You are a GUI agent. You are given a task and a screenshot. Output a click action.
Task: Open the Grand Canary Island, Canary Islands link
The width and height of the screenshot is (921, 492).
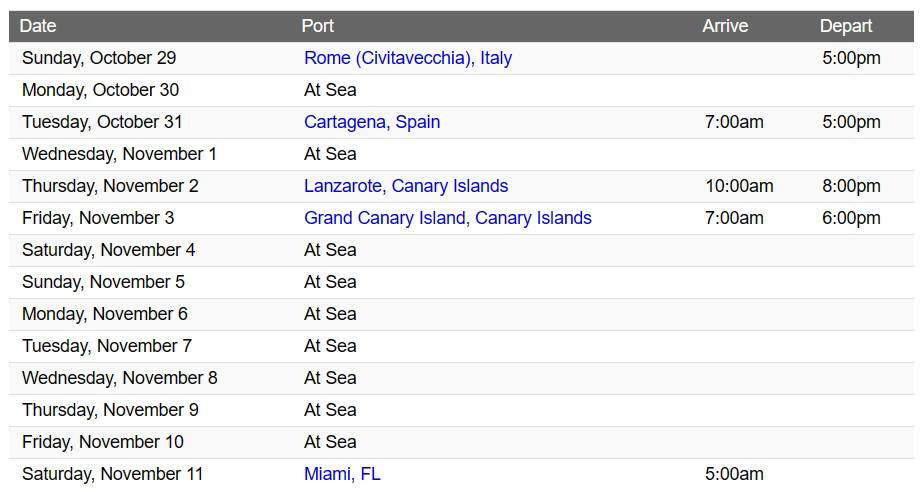pos(448,218)
